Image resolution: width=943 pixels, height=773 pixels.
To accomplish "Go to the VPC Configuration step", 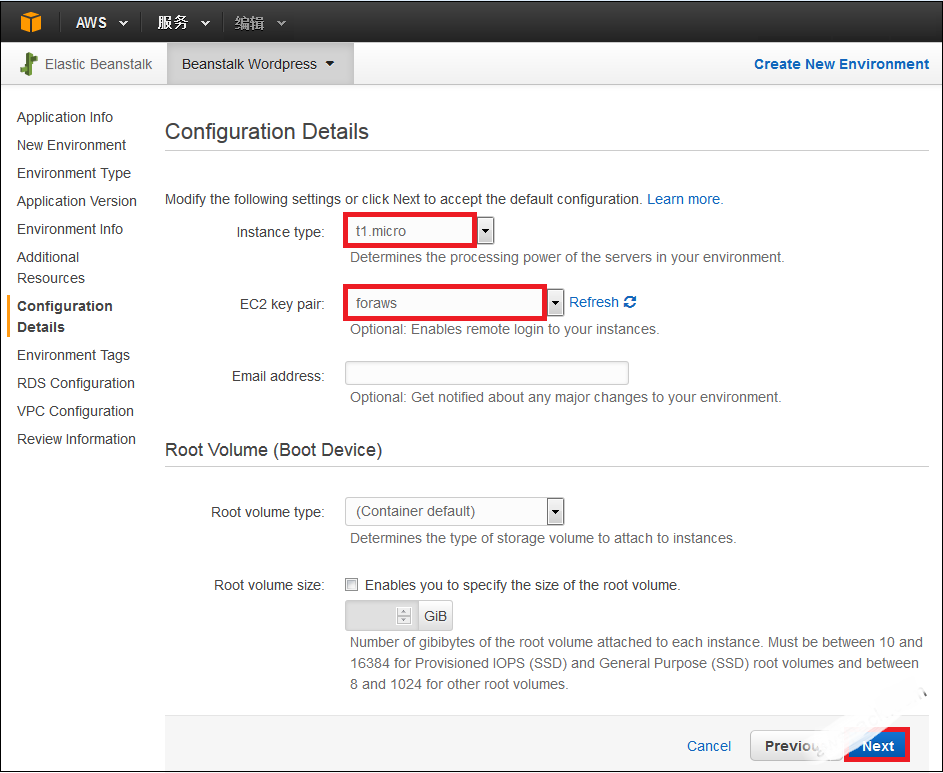I will point(75,411).
